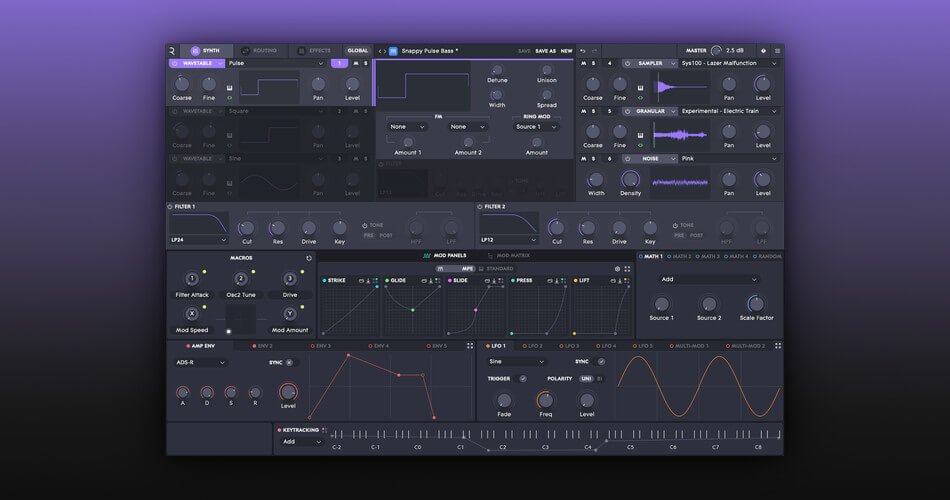This screenshot has height=500, width=950.
Task: Click the undo arrow in the header
Action: click(582, 50)
